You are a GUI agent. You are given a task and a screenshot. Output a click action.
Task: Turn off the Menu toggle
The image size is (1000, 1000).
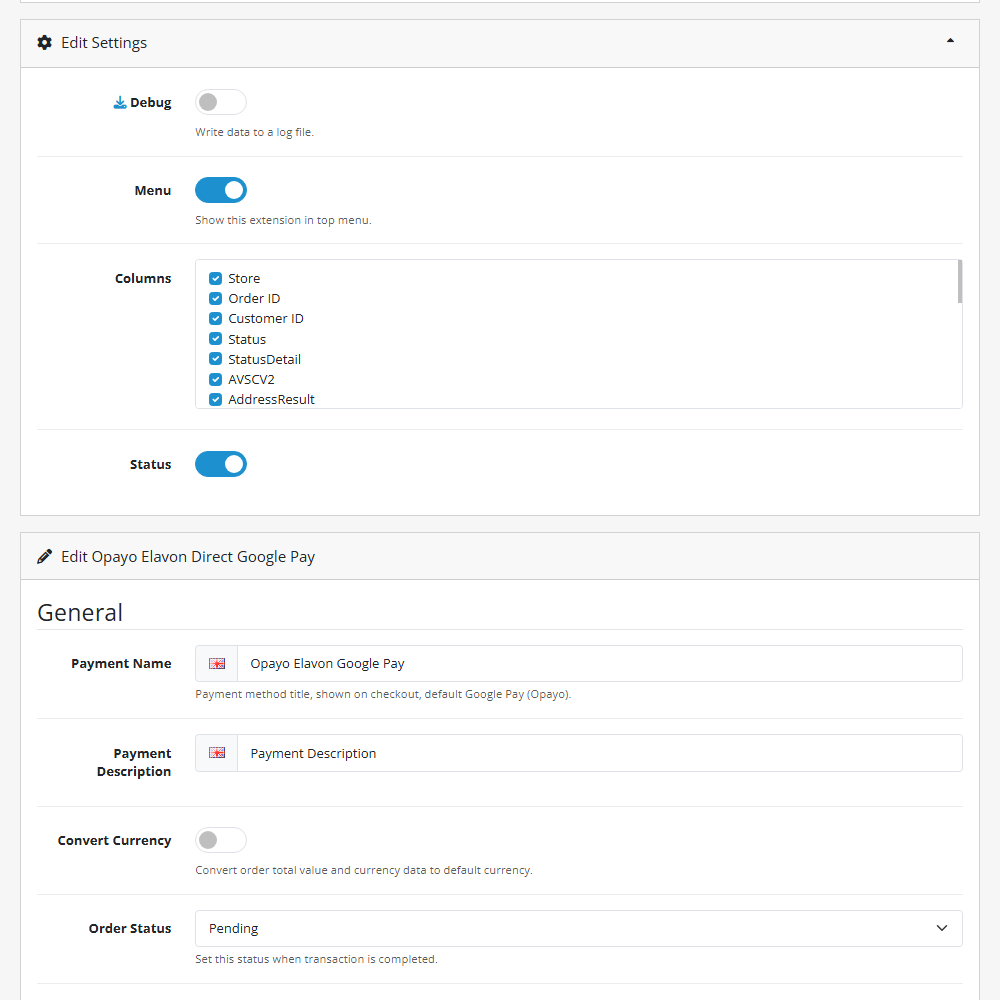click(x=220, y=190)
